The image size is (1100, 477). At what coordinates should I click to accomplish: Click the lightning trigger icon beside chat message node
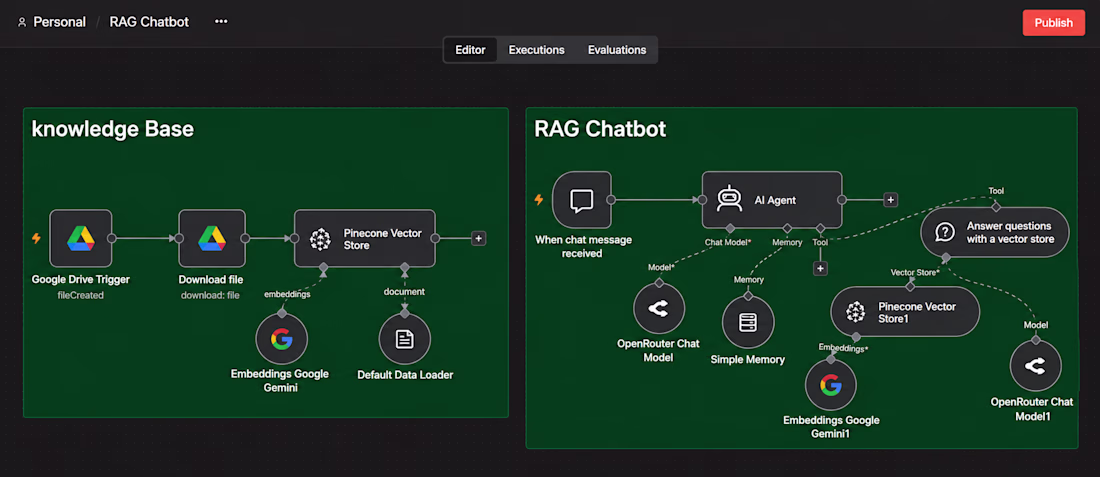tap(539, 200)
